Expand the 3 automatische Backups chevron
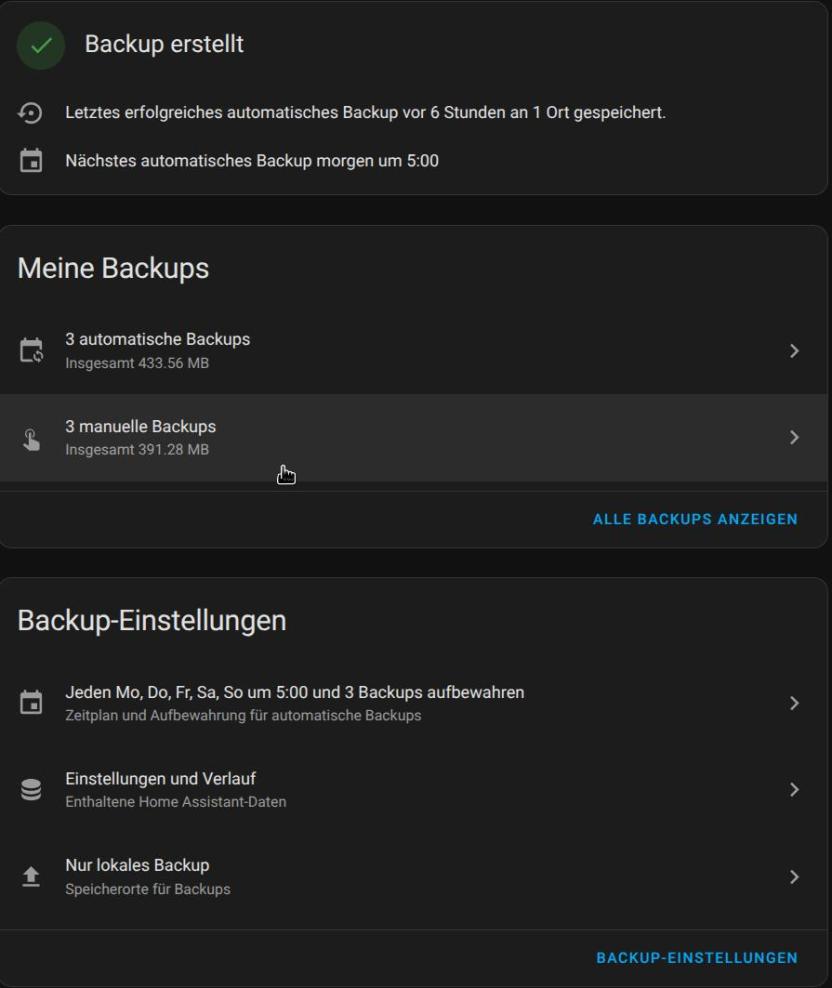 [794, 351]
